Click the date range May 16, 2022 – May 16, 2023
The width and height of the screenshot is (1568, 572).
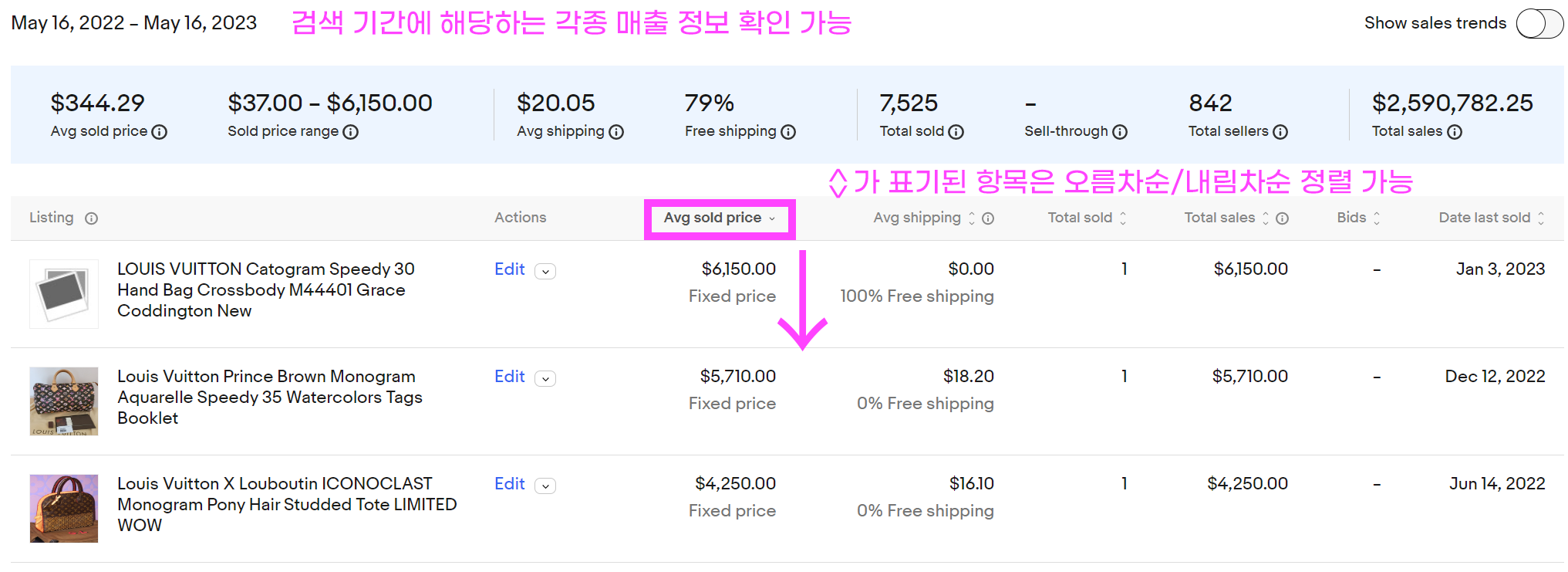click(134, 23)
